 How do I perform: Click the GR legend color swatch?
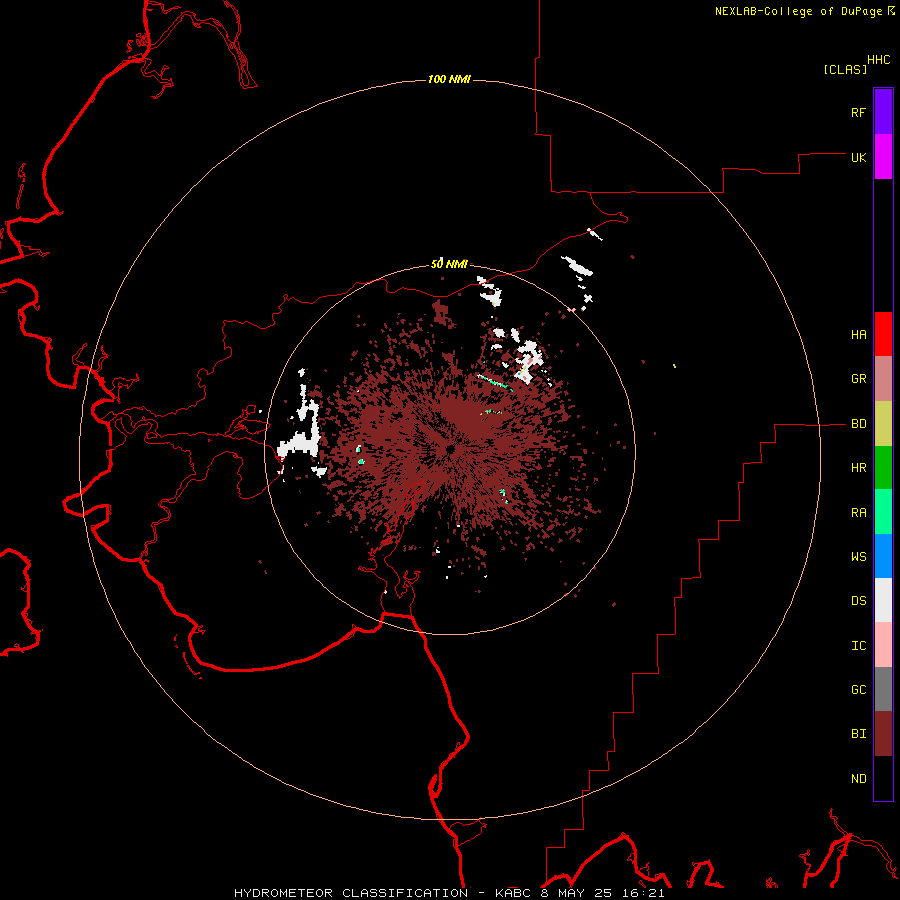tap(883, 379)
